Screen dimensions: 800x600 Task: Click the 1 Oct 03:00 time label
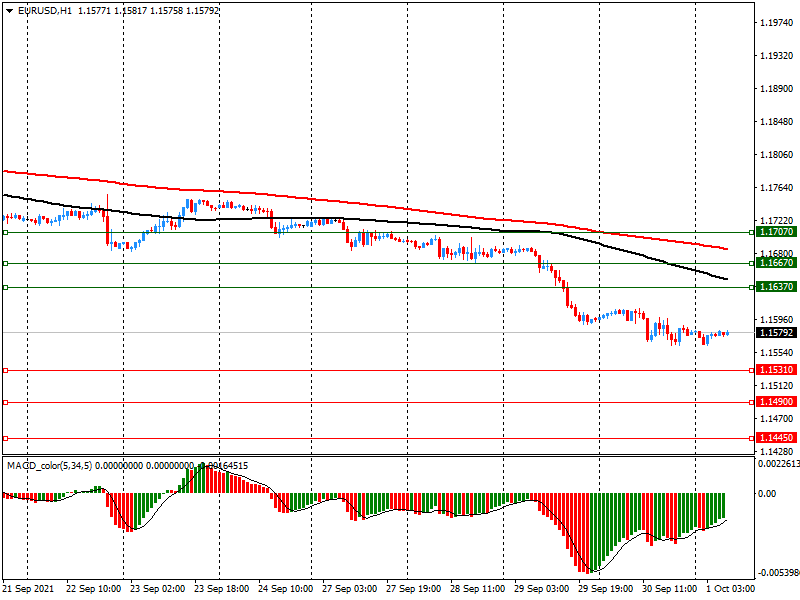click(731, 589)
